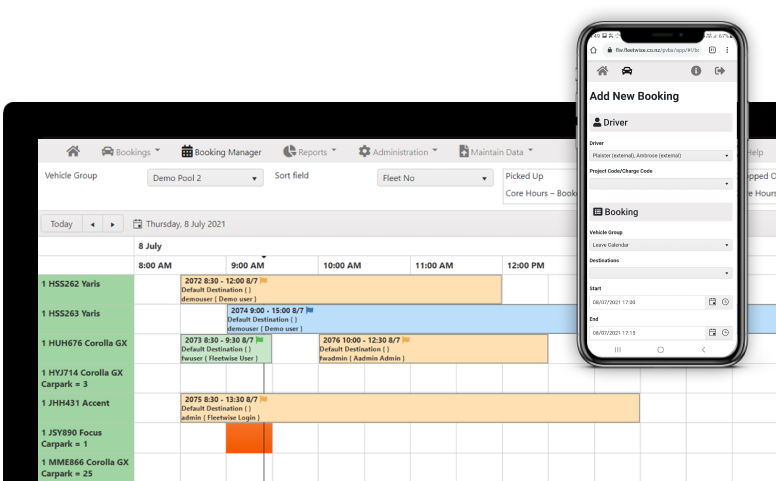
Task: Tap the home icon in the phone app
Action: tap(602, 71)
